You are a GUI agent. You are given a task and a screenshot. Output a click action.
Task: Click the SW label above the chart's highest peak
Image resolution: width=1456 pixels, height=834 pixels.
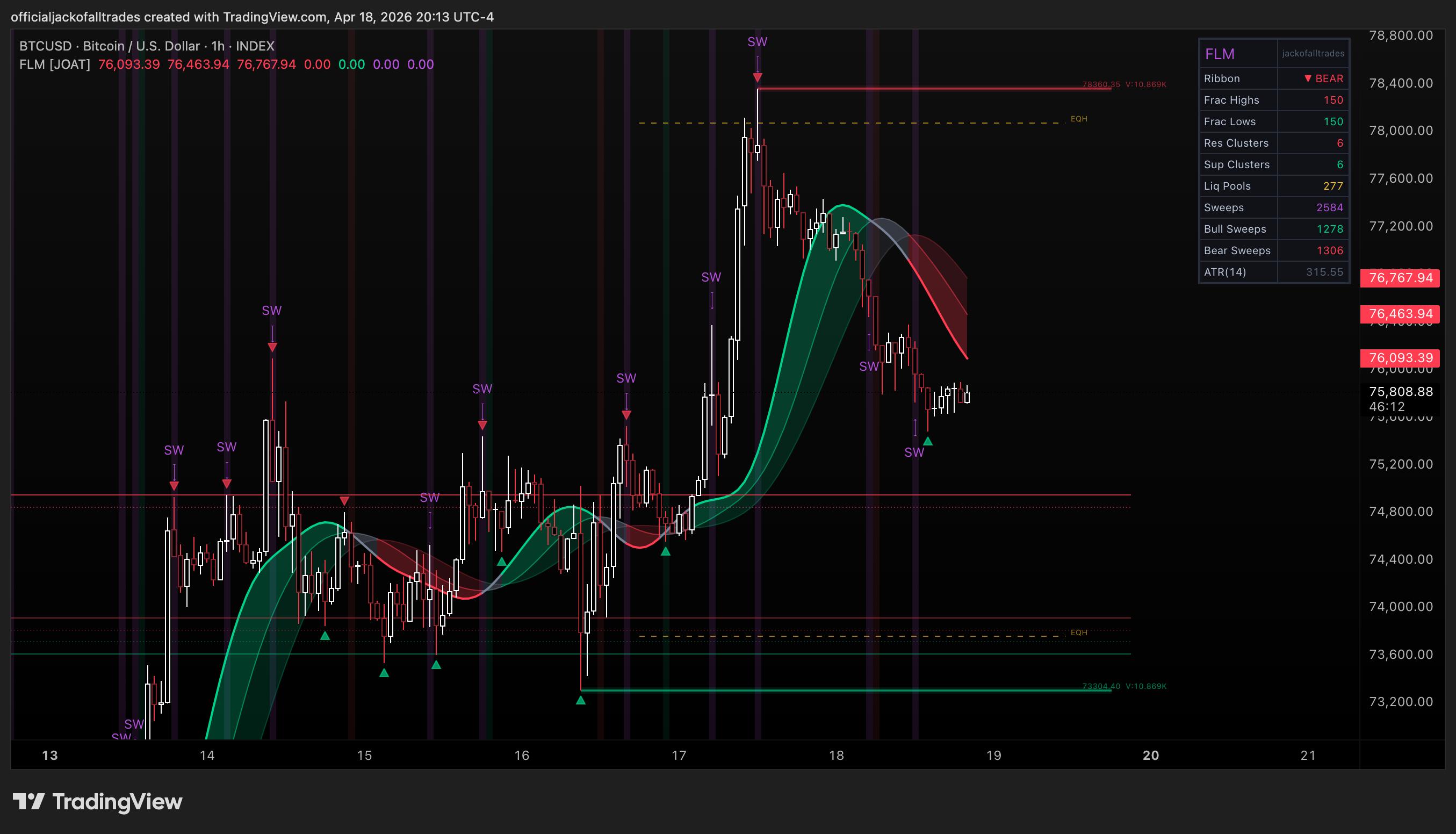tap(757, 42)
